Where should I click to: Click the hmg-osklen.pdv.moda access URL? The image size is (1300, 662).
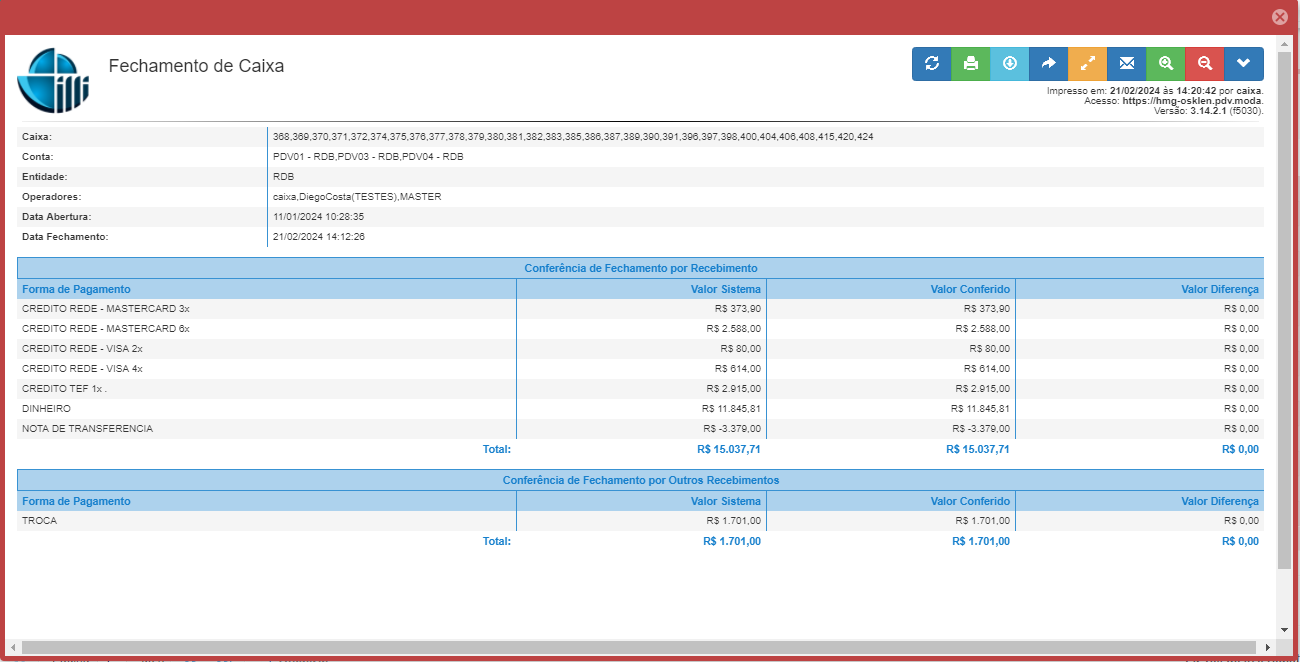1191,101
